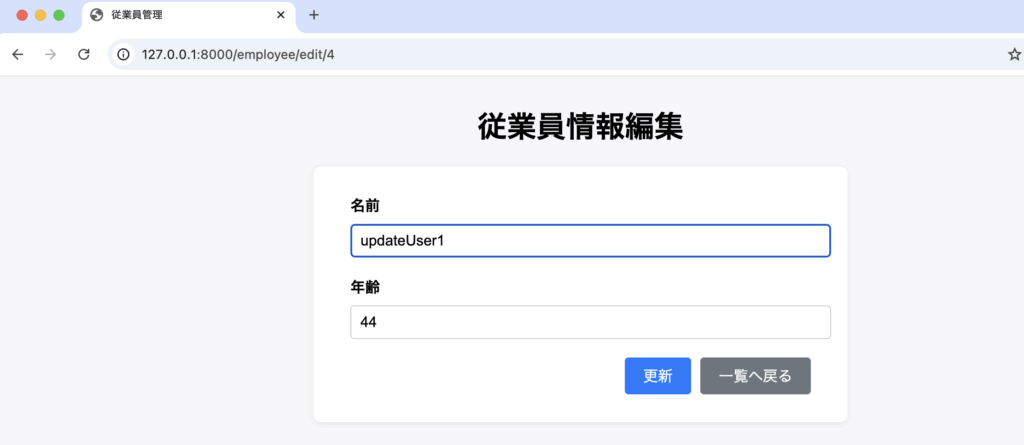This screenshot has width=1024, height=445.
Task: Focus the 名前 field containing updateUser1
Action: 590,241
